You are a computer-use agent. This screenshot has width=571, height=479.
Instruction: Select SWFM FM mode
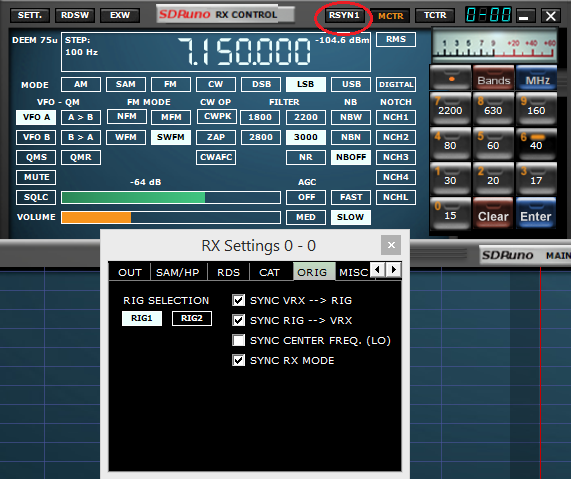pyautogui.click(x=171, y=137)
